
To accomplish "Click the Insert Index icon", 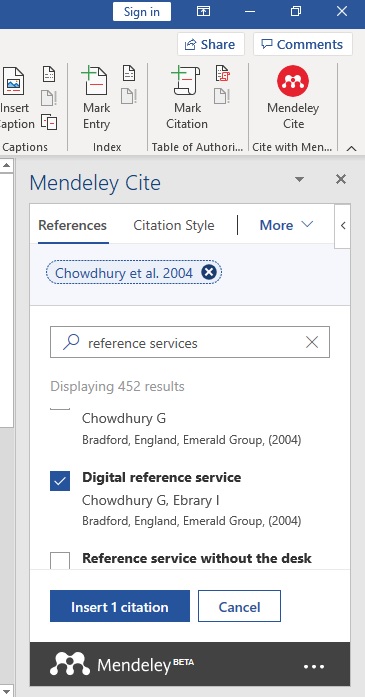I will (129, 73).
